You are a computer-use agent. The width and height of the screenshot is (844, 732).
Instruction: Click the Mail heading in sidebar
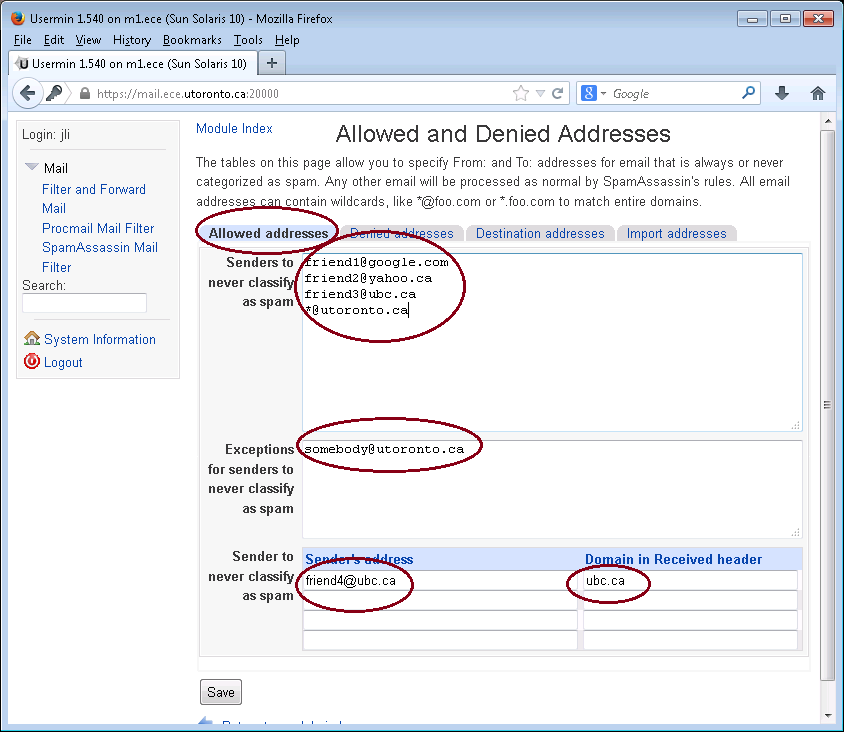pos(55,168)
